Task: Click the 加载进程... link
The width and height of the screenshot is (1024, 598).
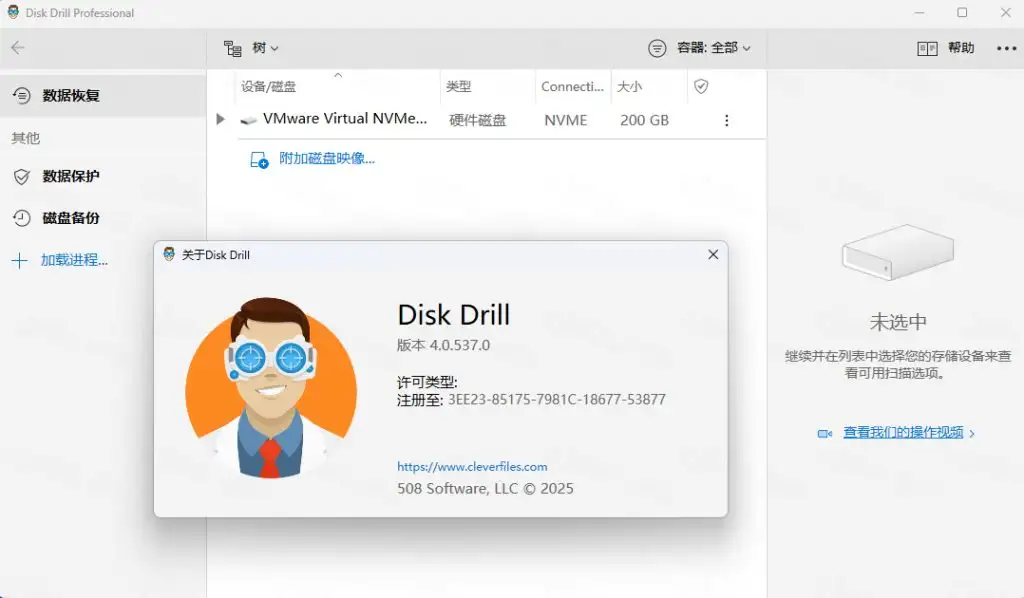Action: point(74,260)
